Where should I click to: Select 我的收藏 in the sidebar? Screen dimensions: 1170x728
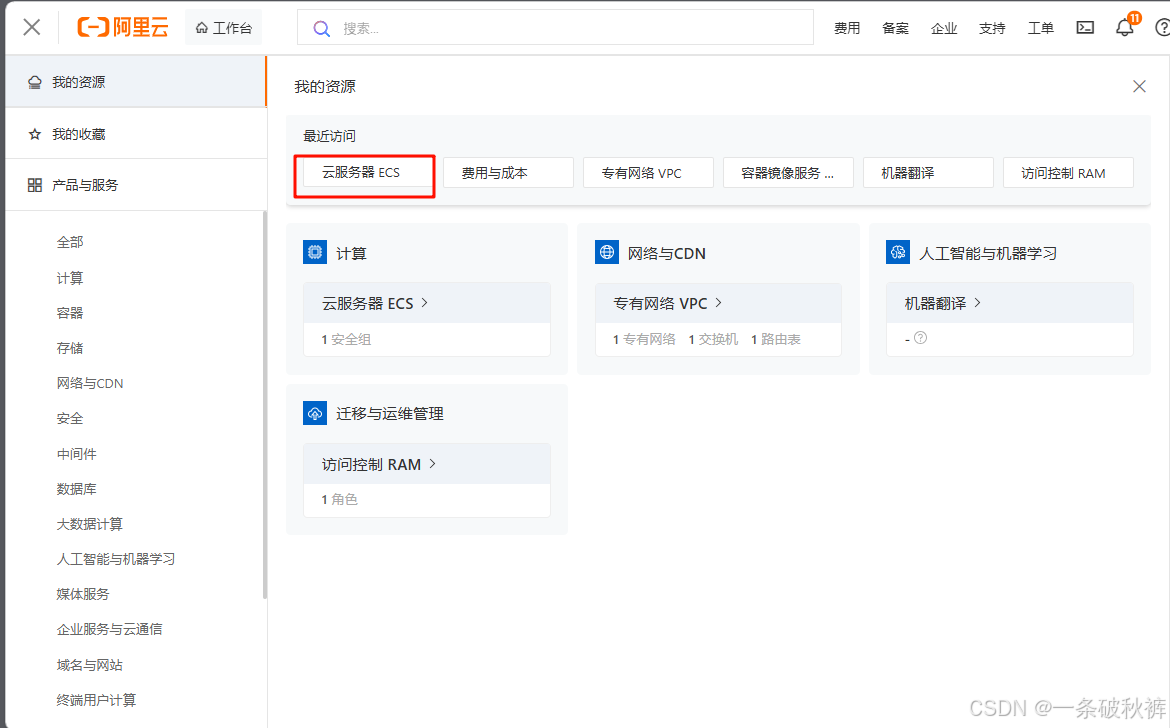135,134
